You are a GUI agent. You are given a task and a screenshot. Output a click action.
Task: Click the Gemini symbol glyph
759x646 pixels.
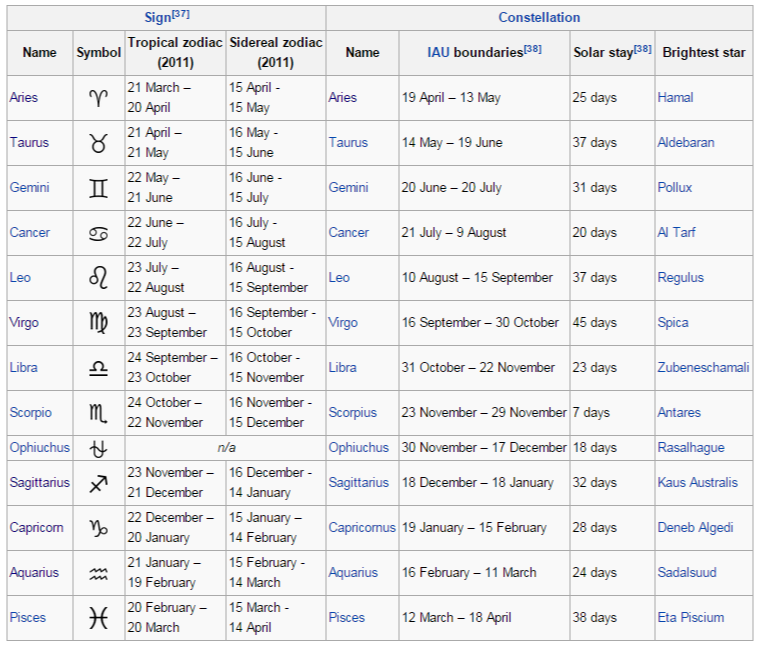[x=98, y=188]
